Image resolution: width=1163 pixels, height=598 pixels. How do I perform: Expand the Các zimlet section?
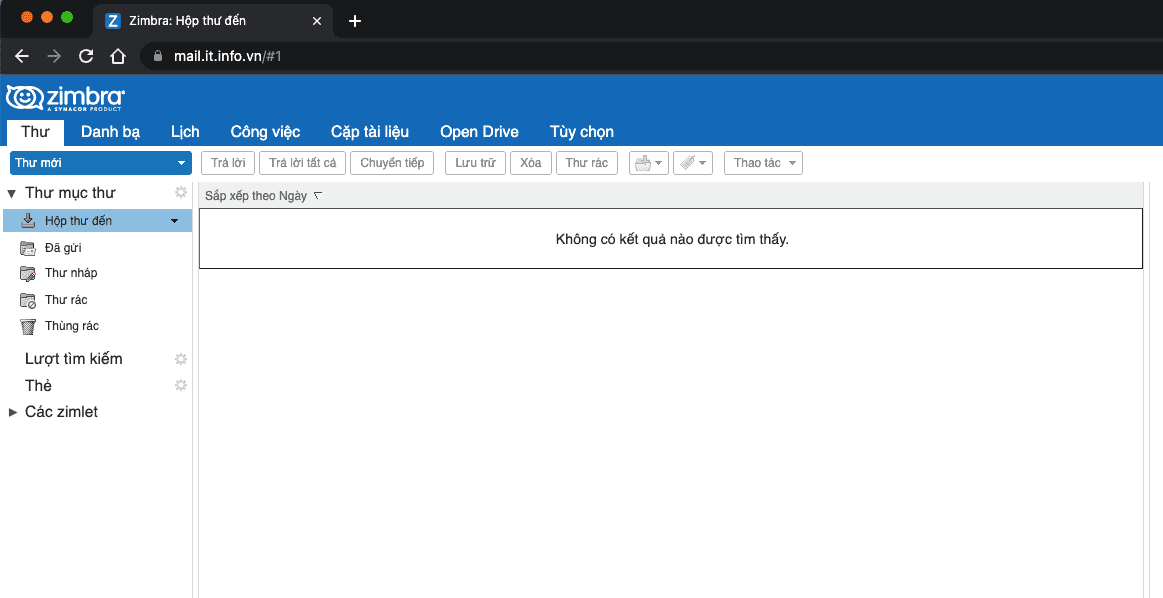pos(13,412)
